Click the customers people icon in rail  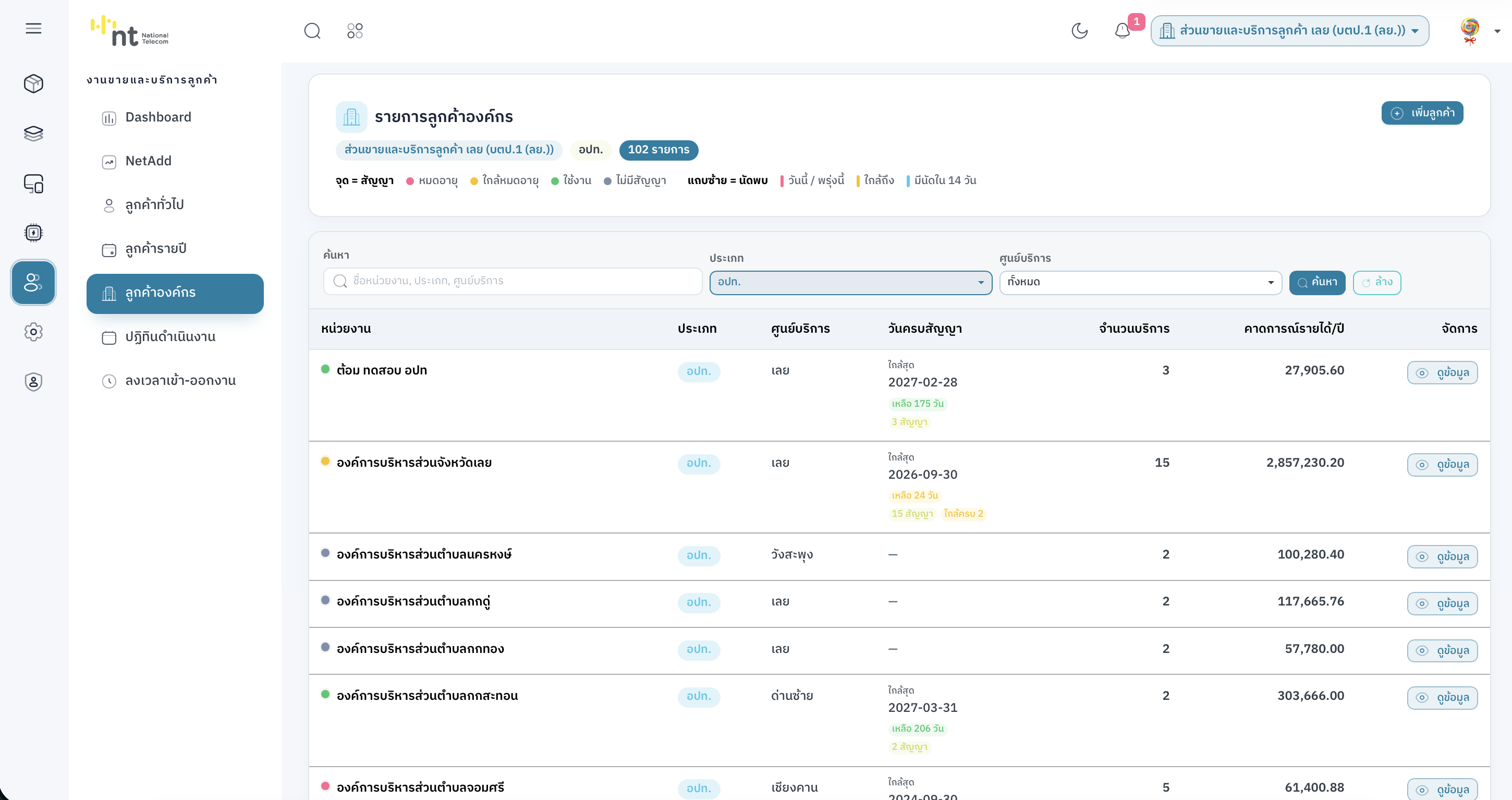pyautogui.click(x=33, y=282)
